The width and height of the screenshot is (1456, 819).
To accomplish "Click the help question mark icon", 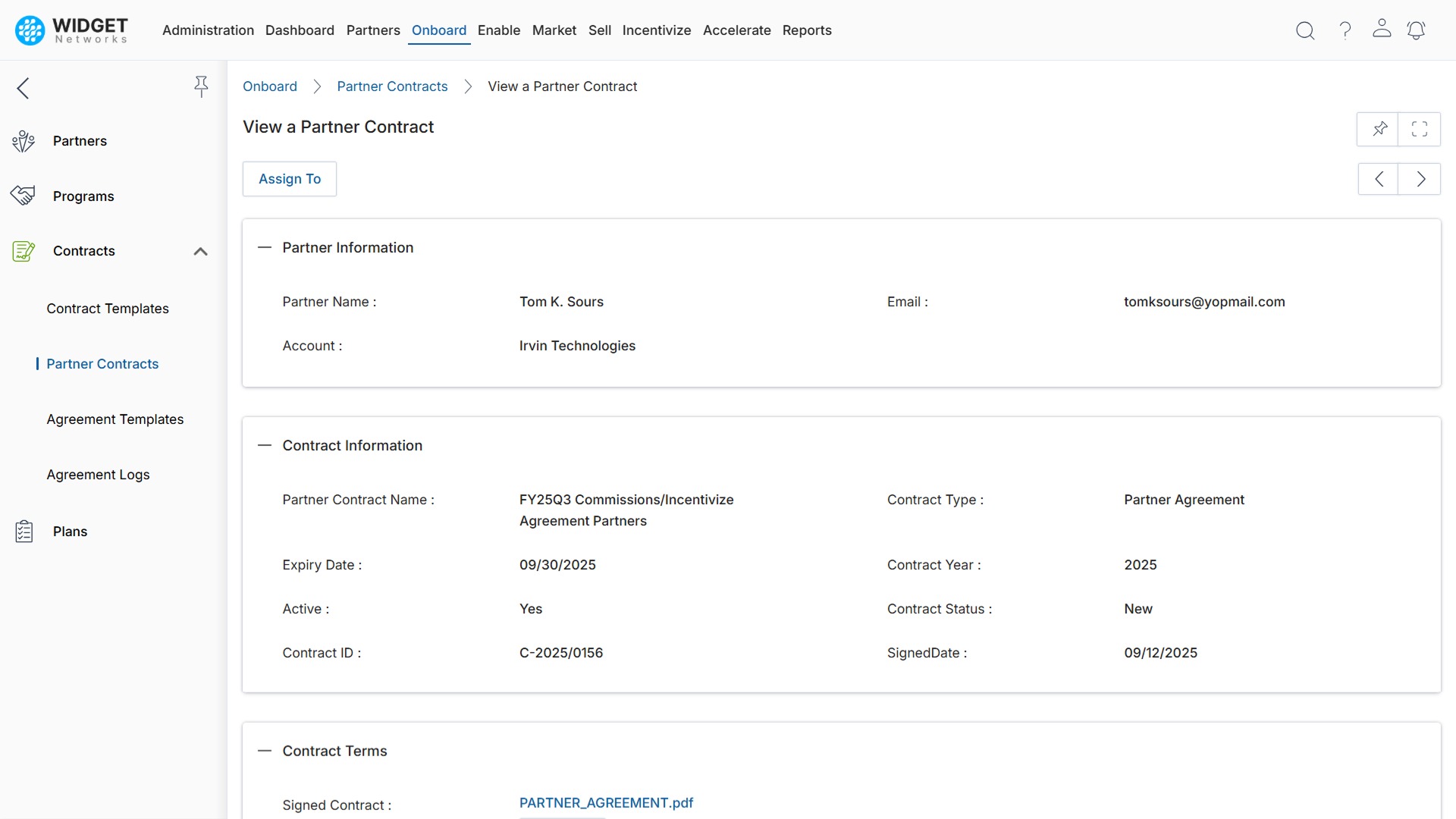I will [1345, 30].
